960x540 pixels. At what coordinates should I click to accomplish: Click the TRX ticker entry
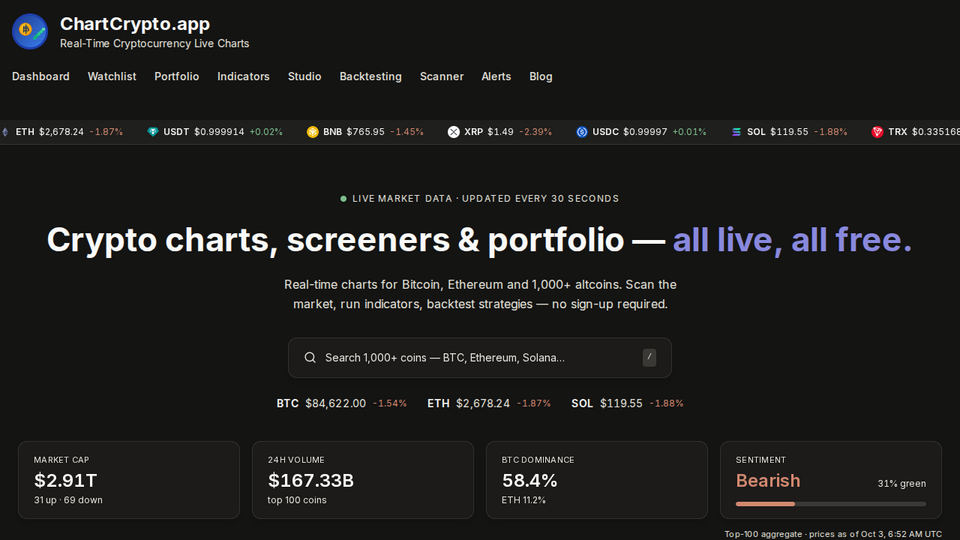click(x=915, y=132)
